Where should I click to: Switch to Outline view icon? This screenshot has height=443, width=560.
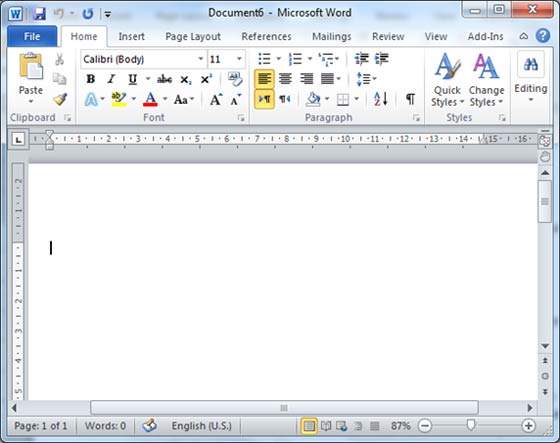358,426
